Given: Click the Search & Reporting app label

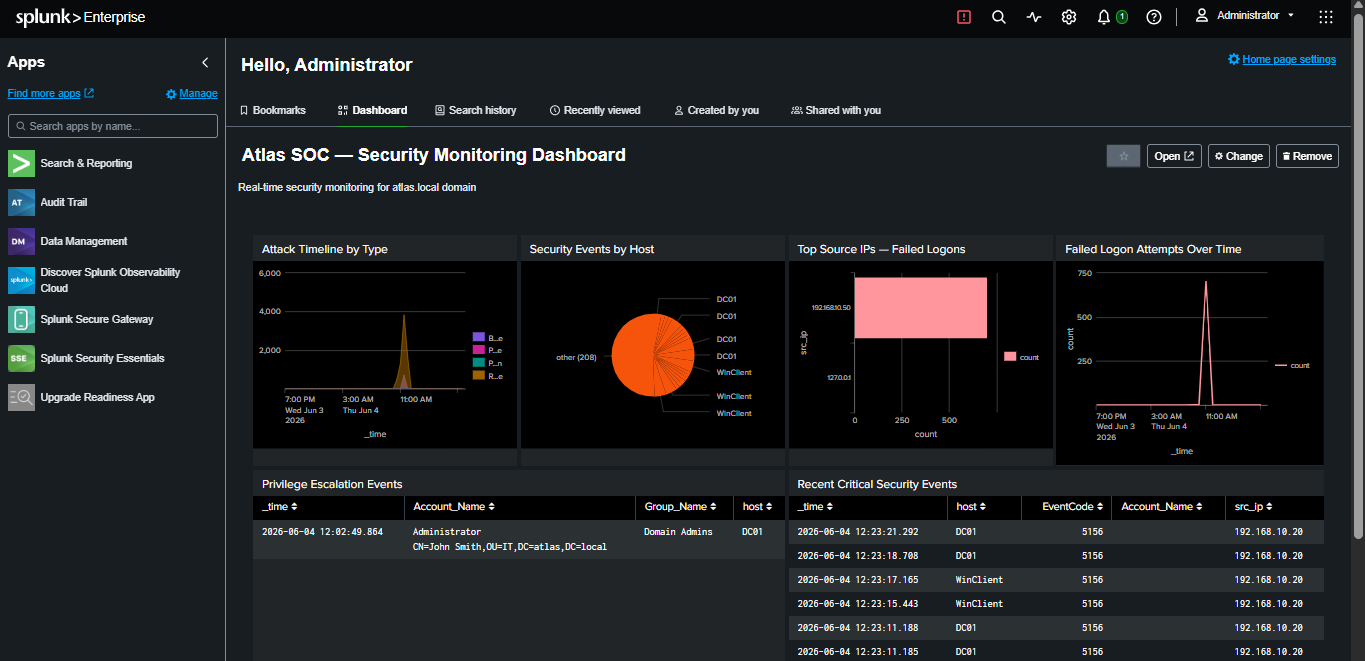Looking at the screenshot, I should (x=86, y=163).
